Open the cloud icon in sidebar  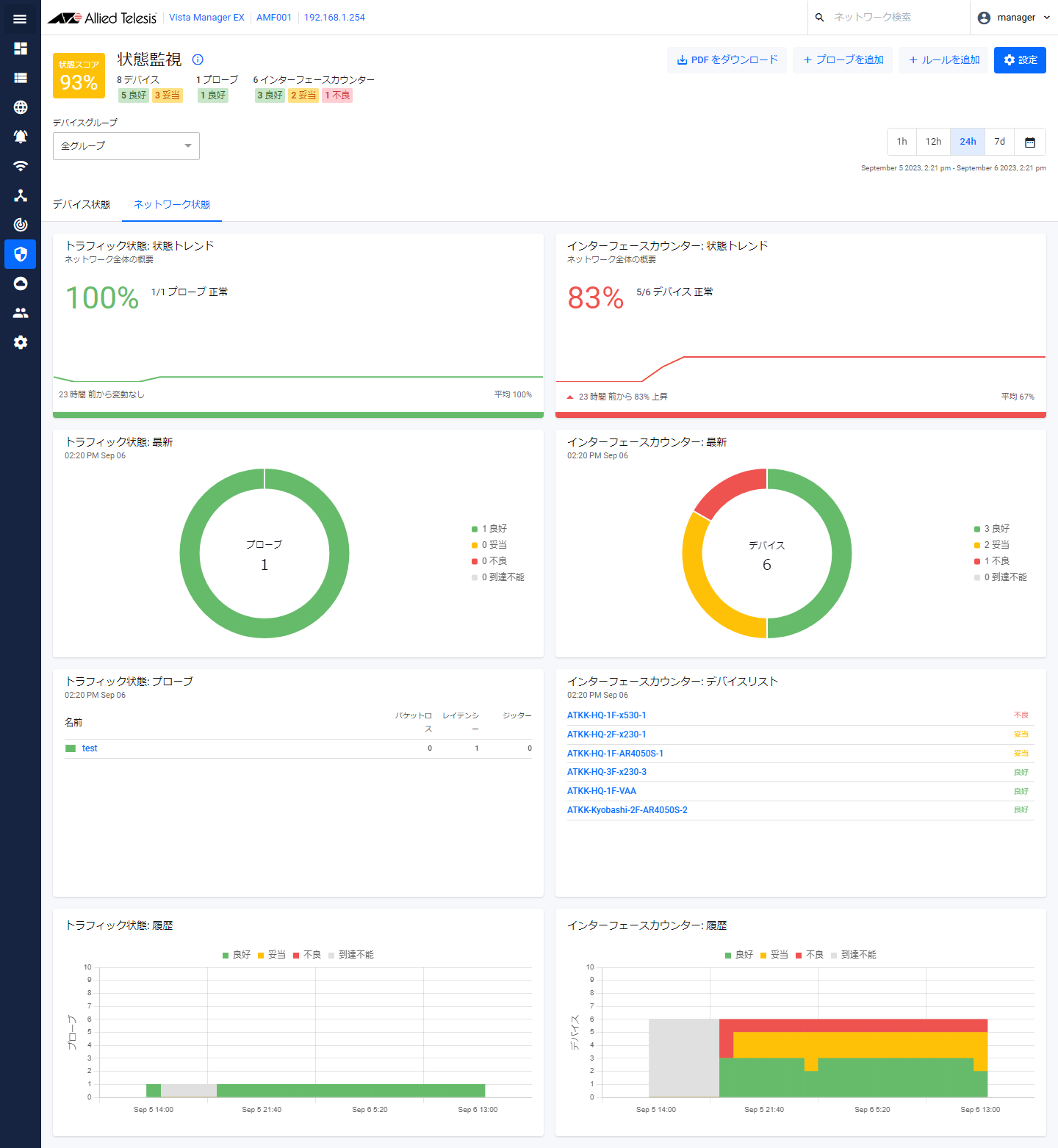21,284
